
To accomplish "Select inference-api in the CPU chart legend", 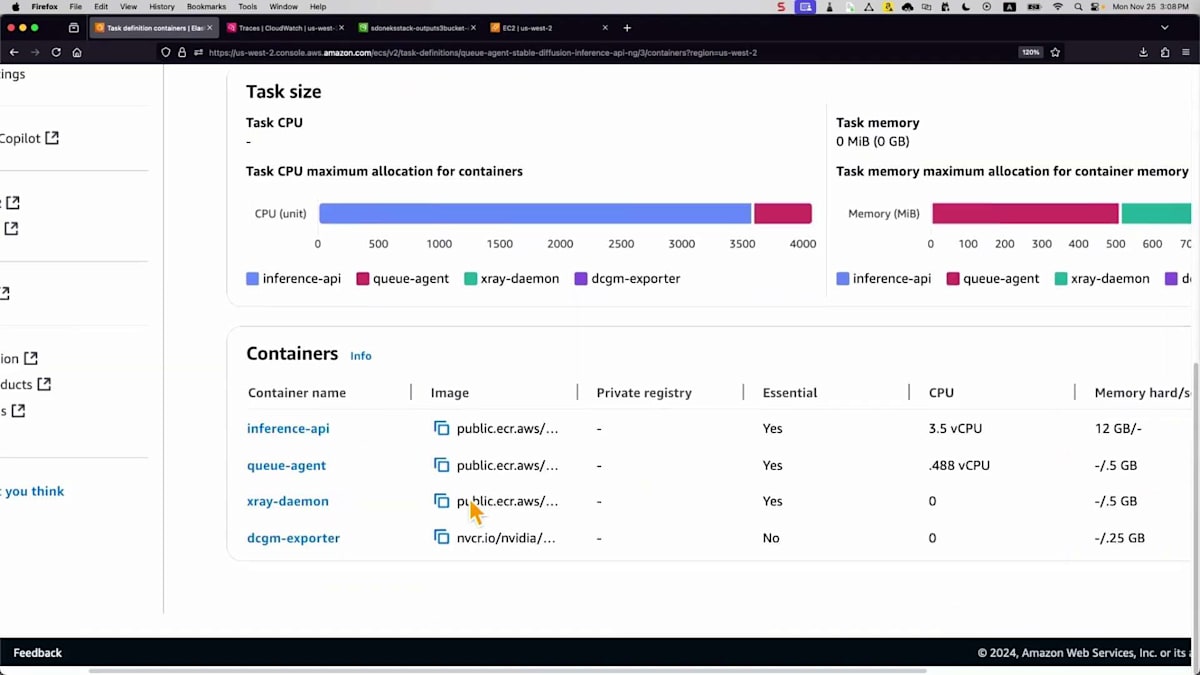I will tap(293, 279).
